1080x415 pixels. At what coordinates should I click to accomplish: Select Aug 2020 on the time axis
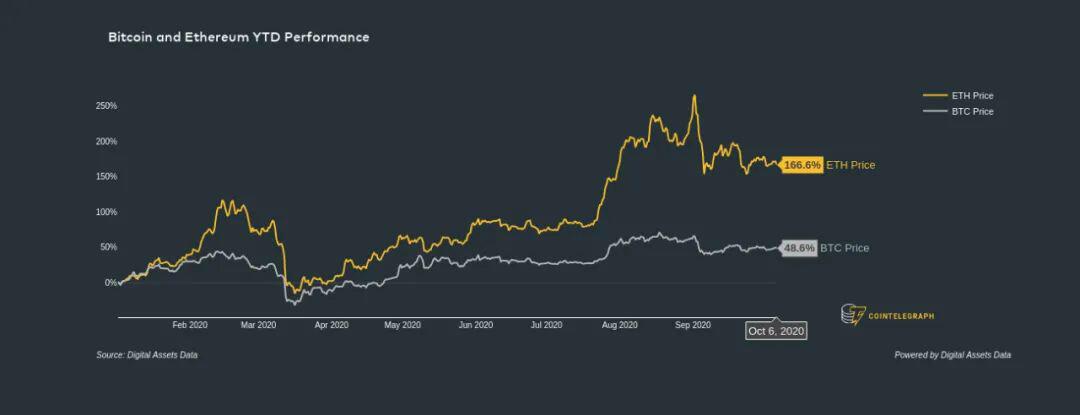point(619,325)
